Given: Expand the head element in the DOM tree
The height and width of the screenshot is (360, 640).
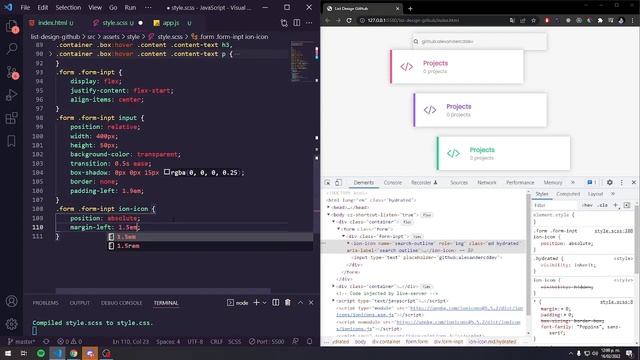Looking at the screenshot, I should (328, 207).
